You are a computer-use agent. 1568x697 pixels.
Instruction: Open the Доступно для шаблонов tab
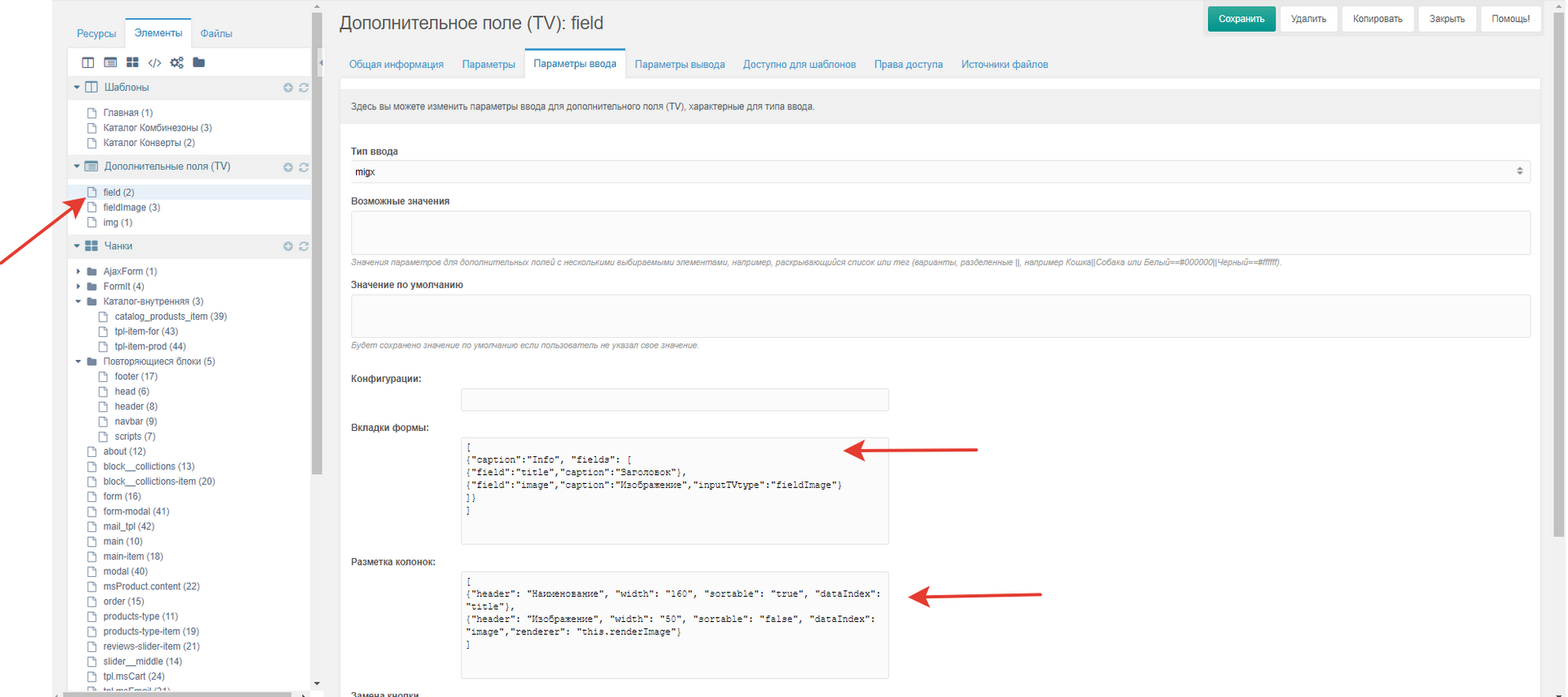[x=800, y=64]
